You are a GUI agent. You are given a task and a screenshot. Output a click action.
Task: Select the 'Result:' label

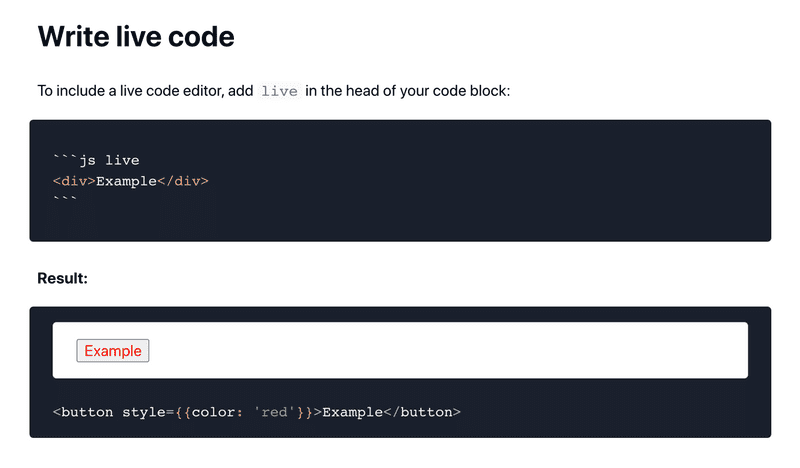tap(62, 278)
